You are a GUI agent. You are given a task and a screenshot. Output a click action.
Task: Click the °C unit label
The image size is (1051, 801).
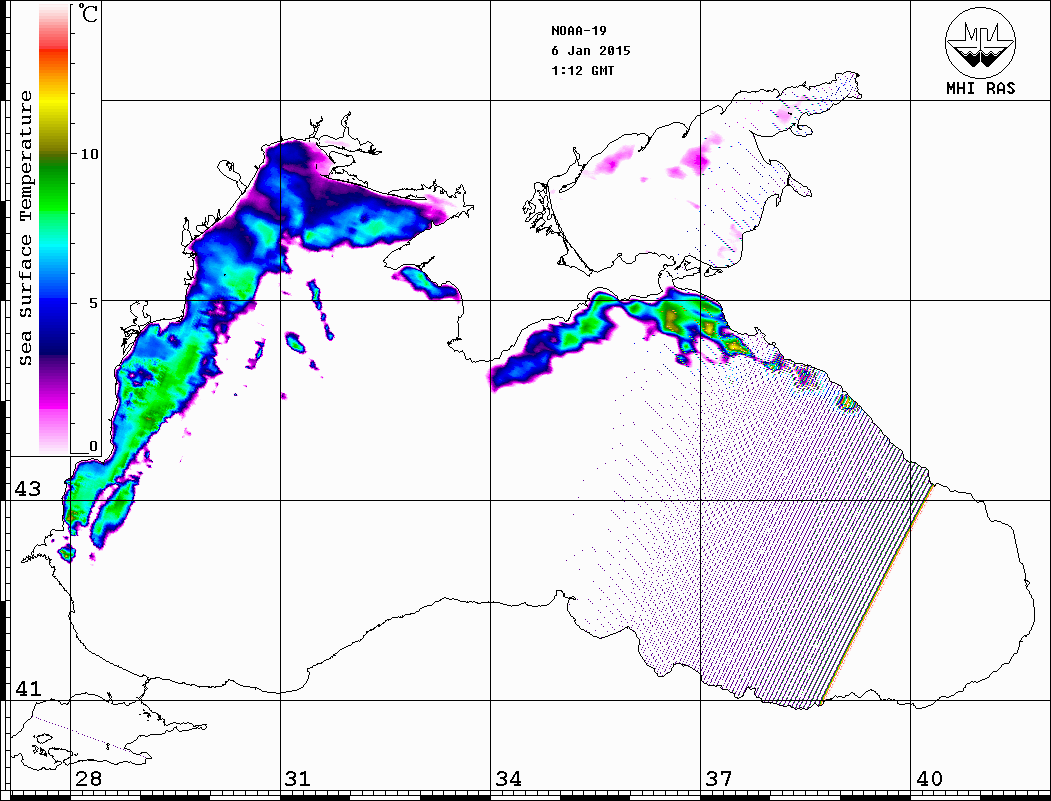[89, 16]
